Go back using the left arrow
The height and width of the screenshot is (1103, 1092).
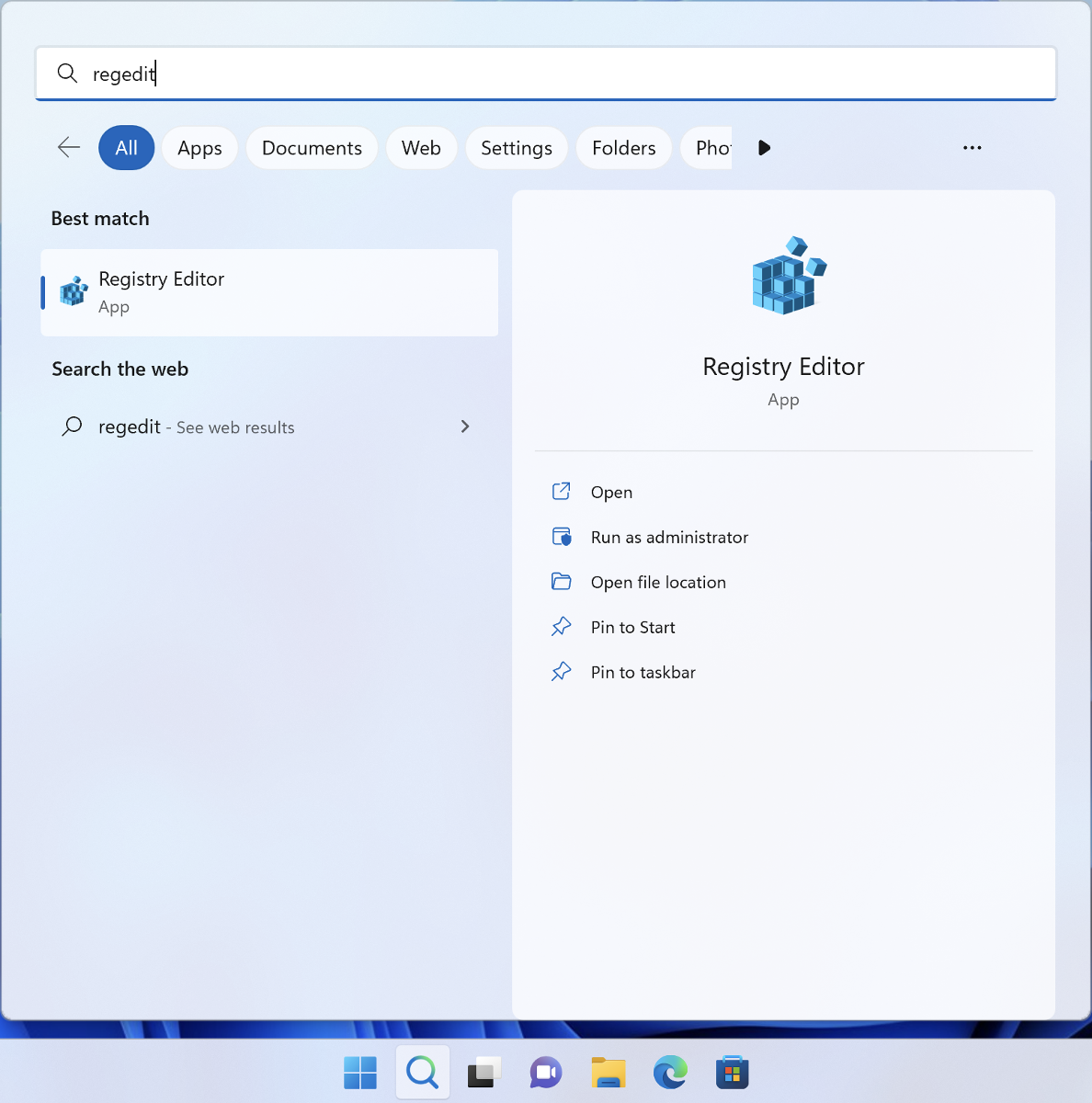[68, 147]
